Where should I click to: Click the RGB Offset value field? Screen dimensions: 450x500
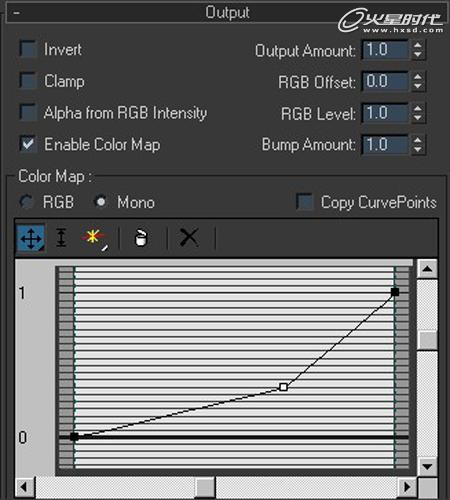[385, 81]
